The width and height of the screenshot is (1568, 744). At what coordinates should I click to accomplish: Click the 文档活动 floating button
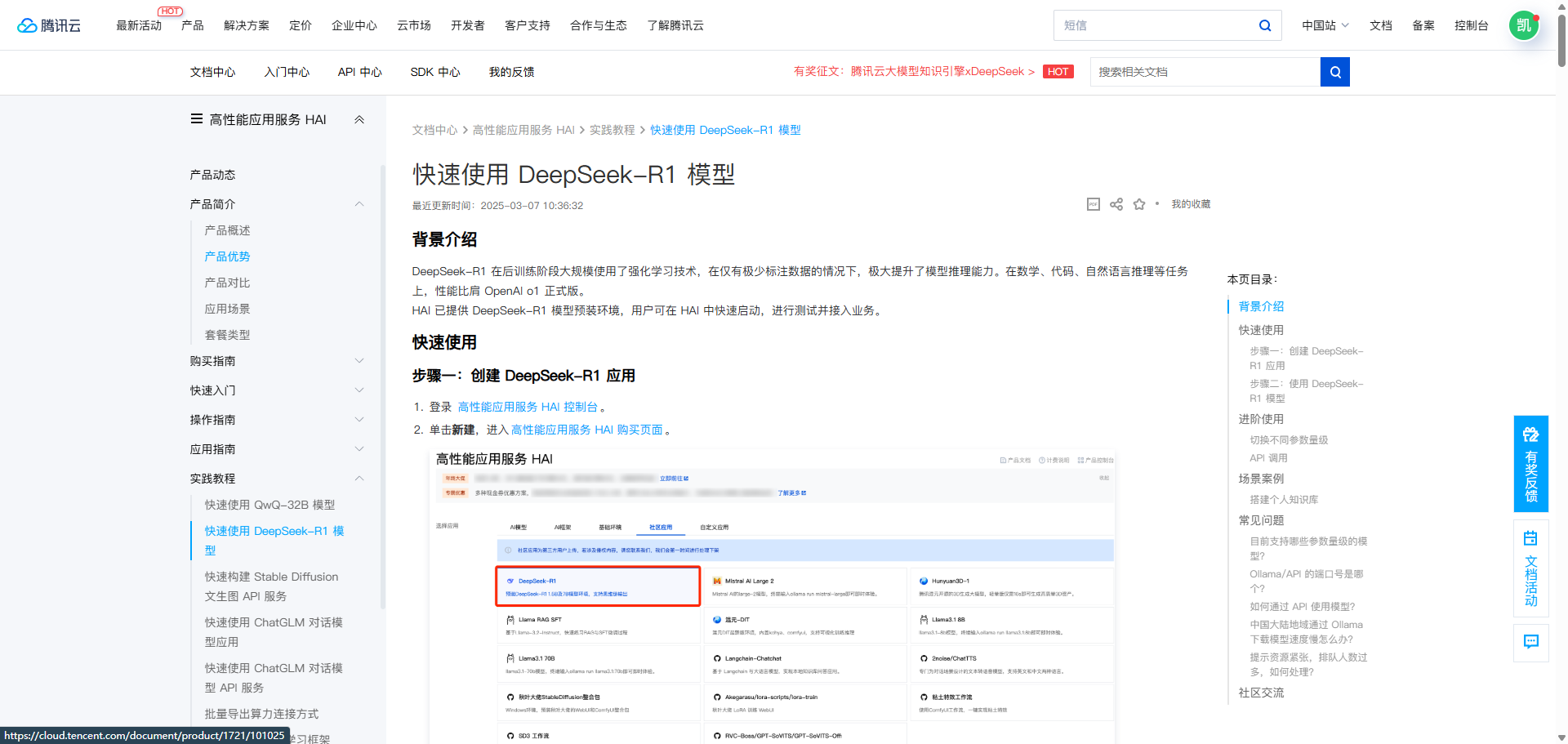point(1531,568)
